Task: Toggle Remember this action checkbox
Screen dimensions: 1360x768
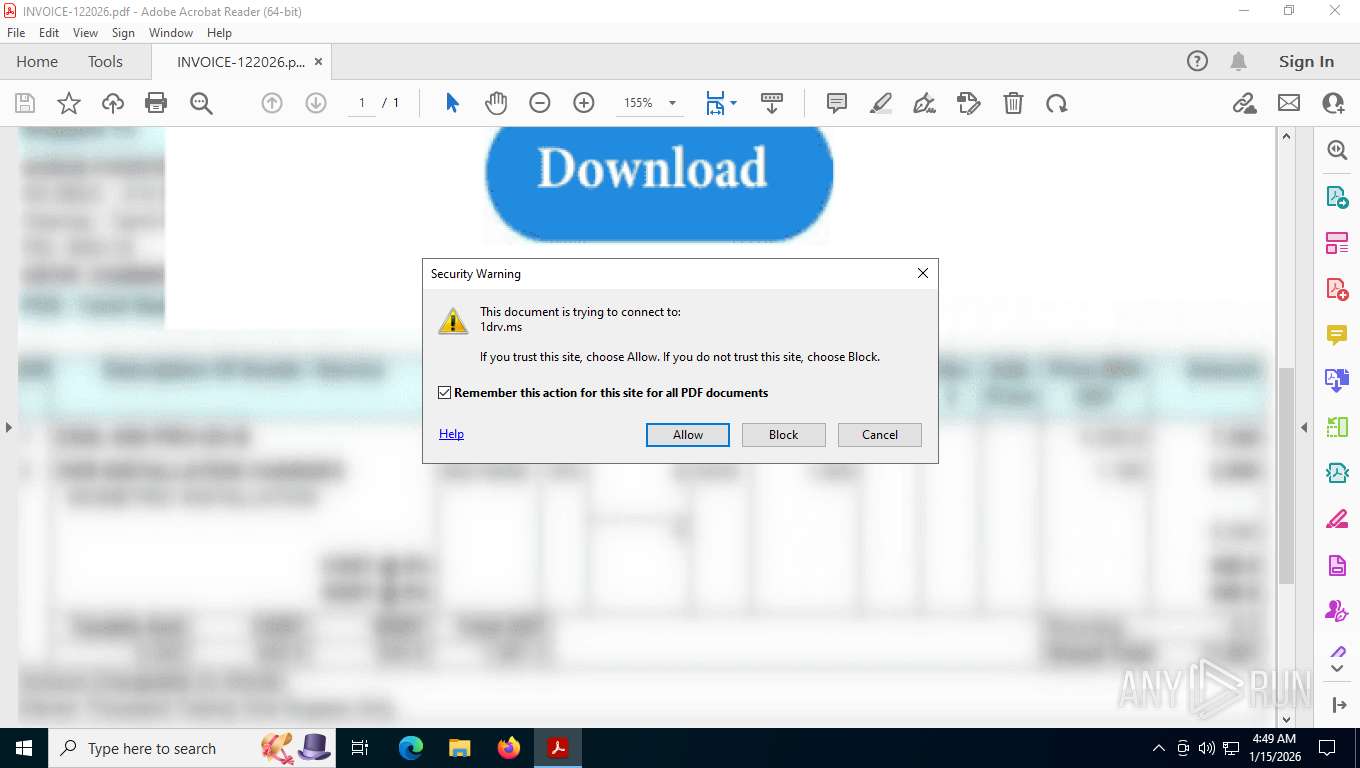Action: pos(445,393)
